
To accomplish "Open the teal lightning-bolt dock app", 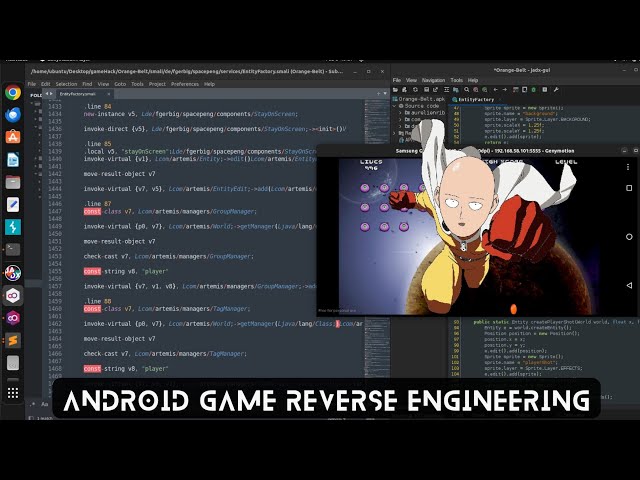I will click(13, 227).
